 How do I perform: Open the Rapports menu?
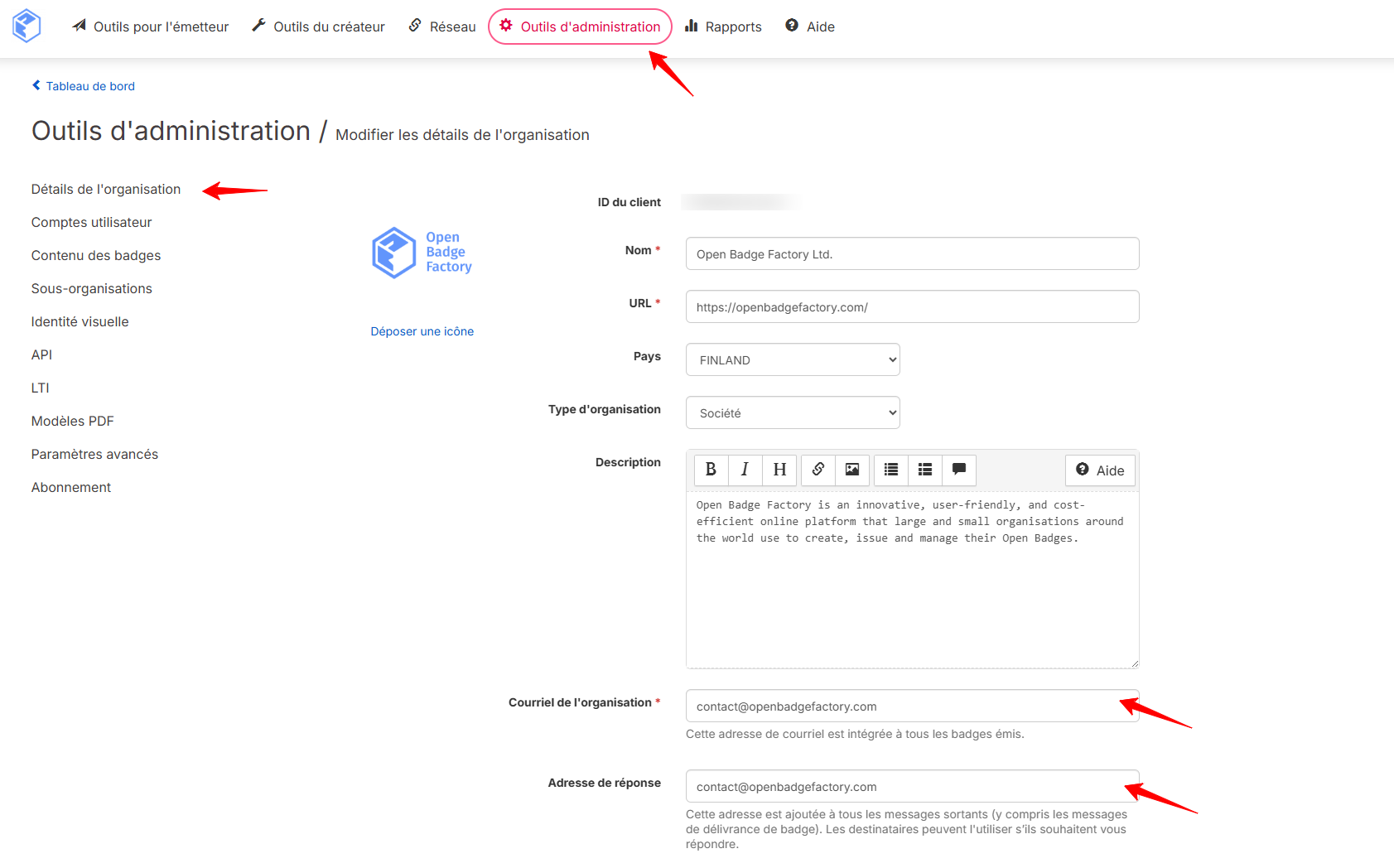tap(723, 27)
